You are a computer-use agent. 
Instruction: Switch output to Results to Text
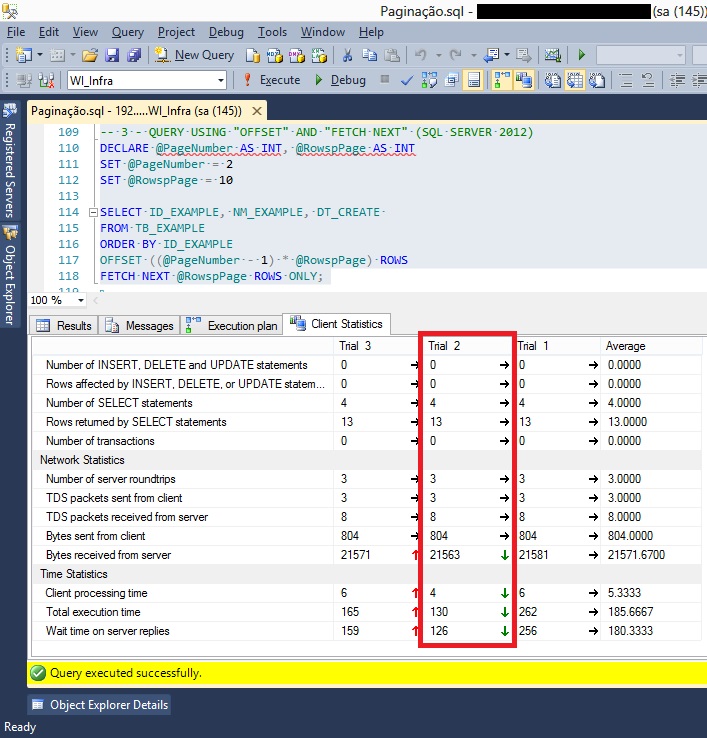point(553,80)
